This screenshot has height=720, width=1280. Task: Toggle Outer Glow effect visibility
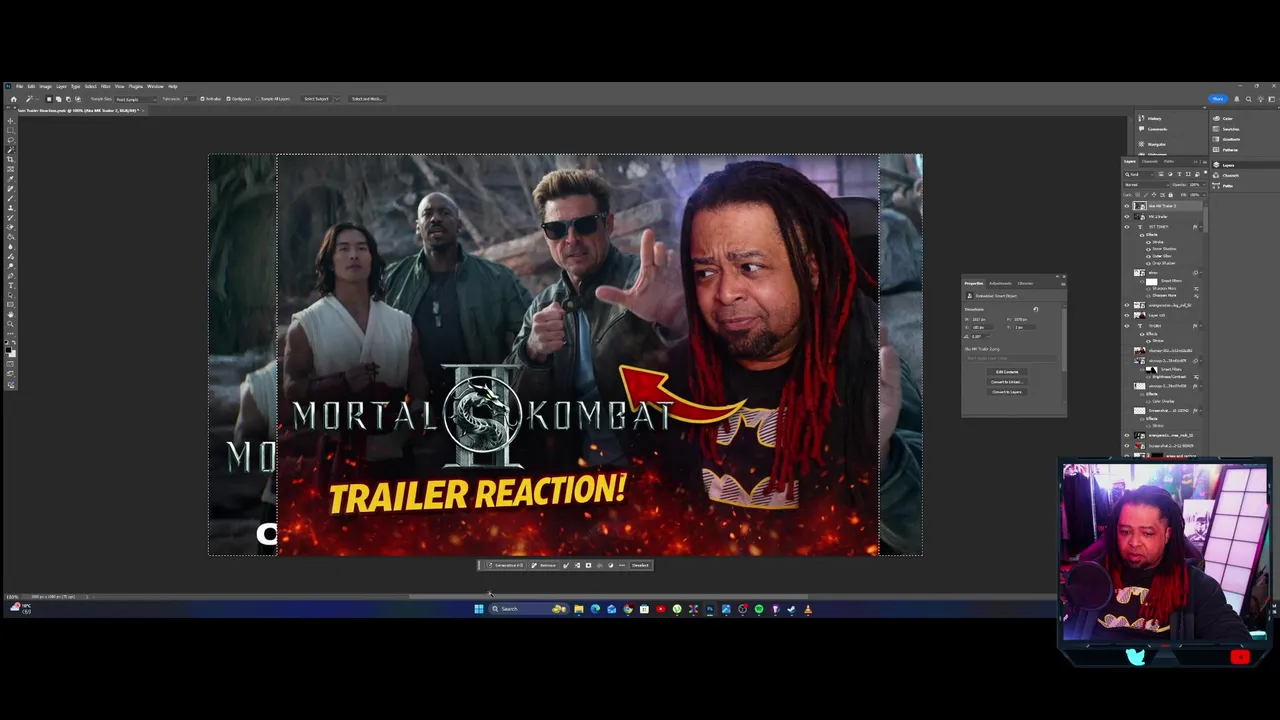tap(1148, 256)
